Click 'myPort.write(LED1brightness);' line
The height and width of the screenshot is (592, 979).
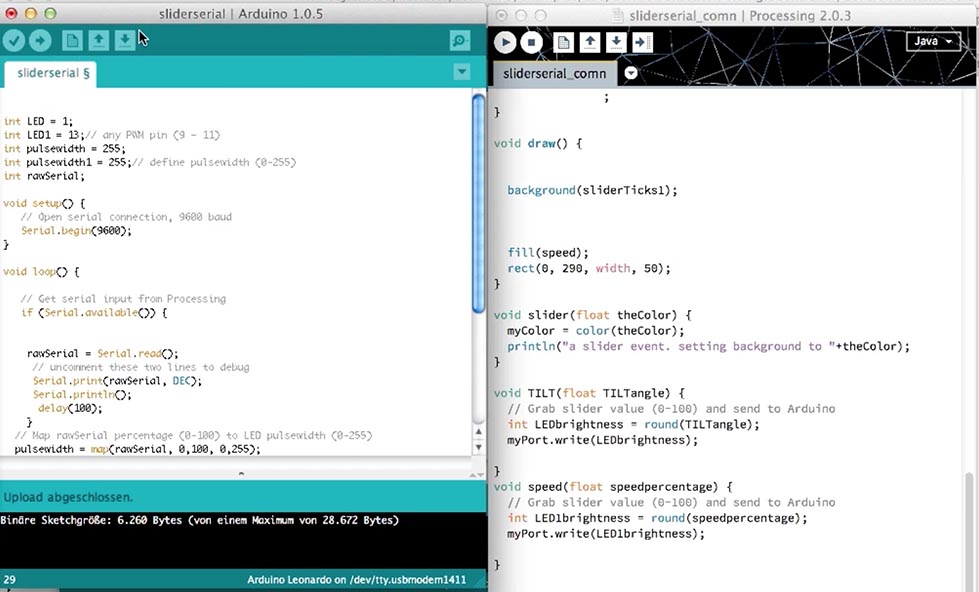(x=606, y=533)
